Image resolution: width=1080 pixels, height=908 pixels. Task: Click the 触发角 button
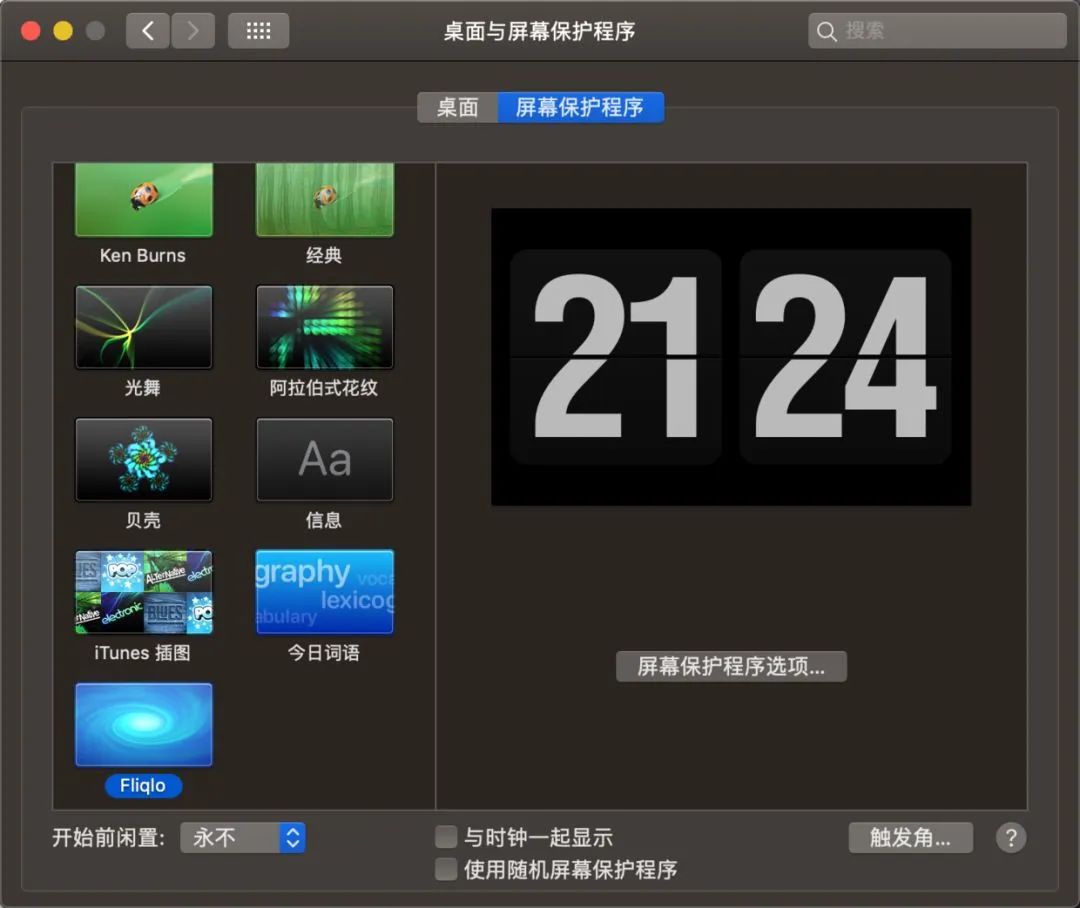coord(910,838)
